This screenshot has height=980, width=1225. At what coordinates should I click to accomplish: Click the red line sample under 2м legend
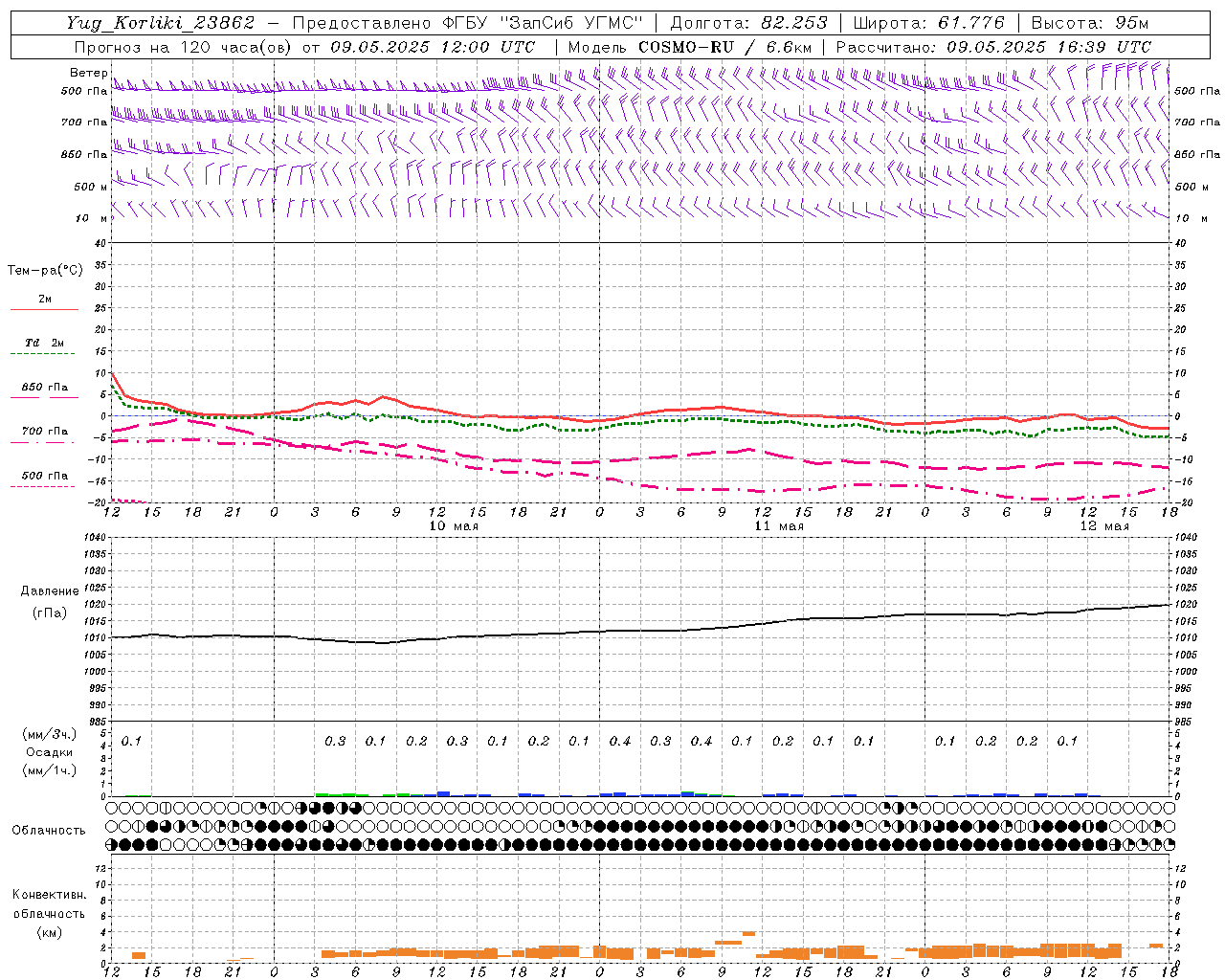coord(44,309)
